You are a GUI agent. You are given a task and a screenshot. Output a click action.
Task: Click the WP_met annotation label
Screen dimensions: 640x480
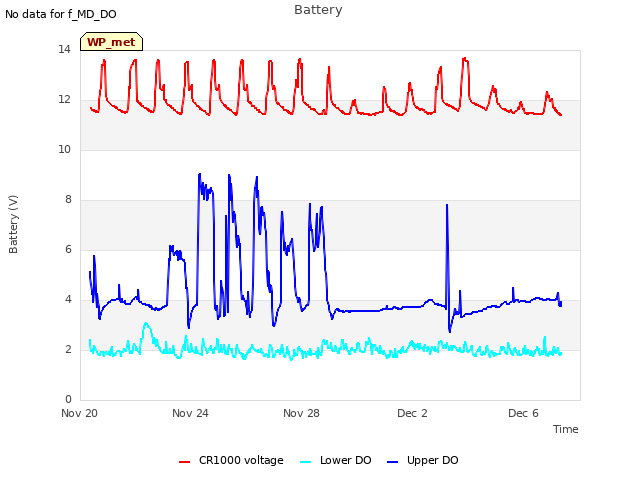point(111,42)
